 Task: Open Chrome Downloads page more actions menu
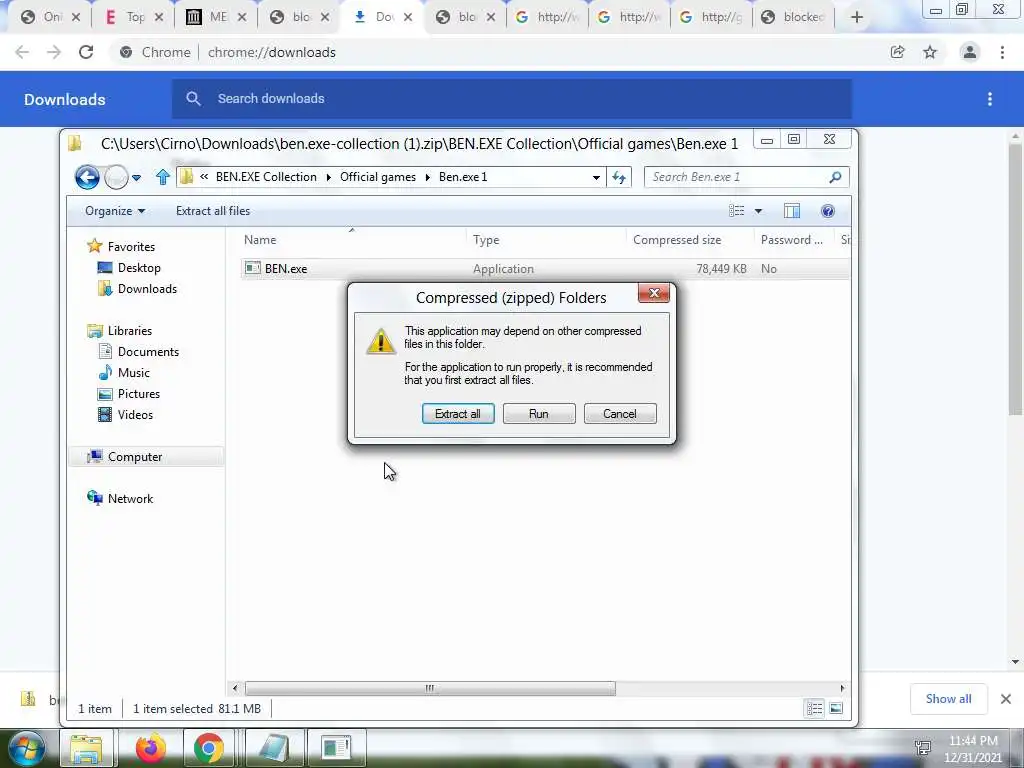coord(990,99)
